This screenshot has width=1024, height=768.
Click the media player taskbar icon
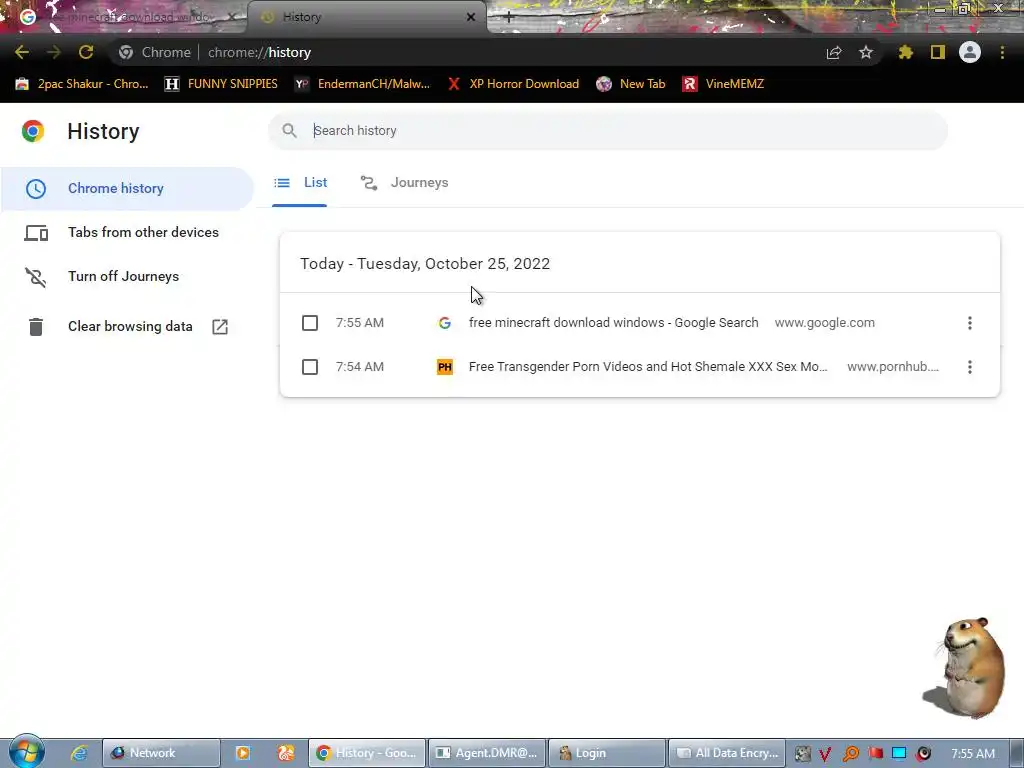[242, 753]
